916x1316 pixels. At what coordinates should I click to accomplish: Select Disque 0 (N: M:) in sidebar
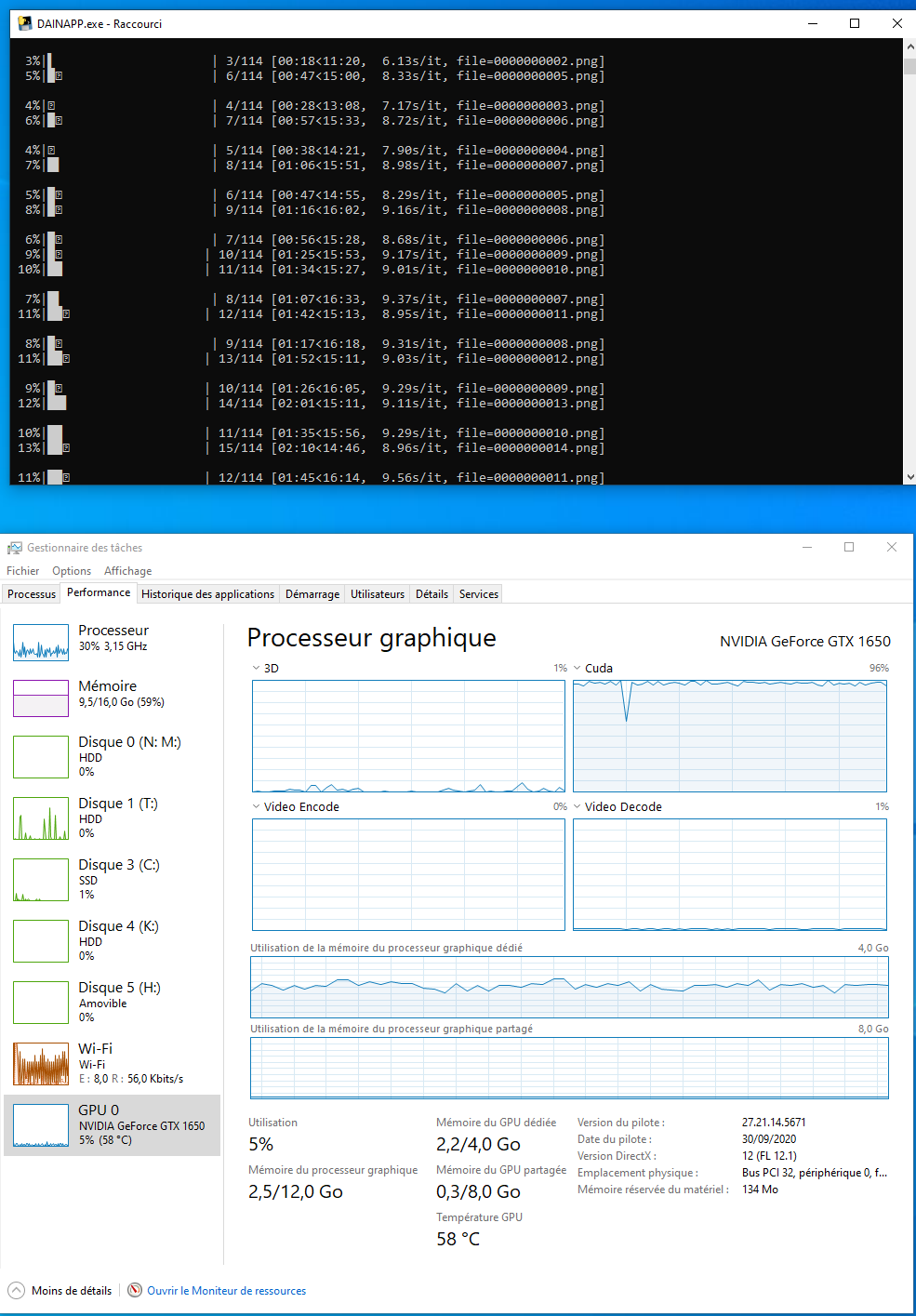[x=112, y=755]
